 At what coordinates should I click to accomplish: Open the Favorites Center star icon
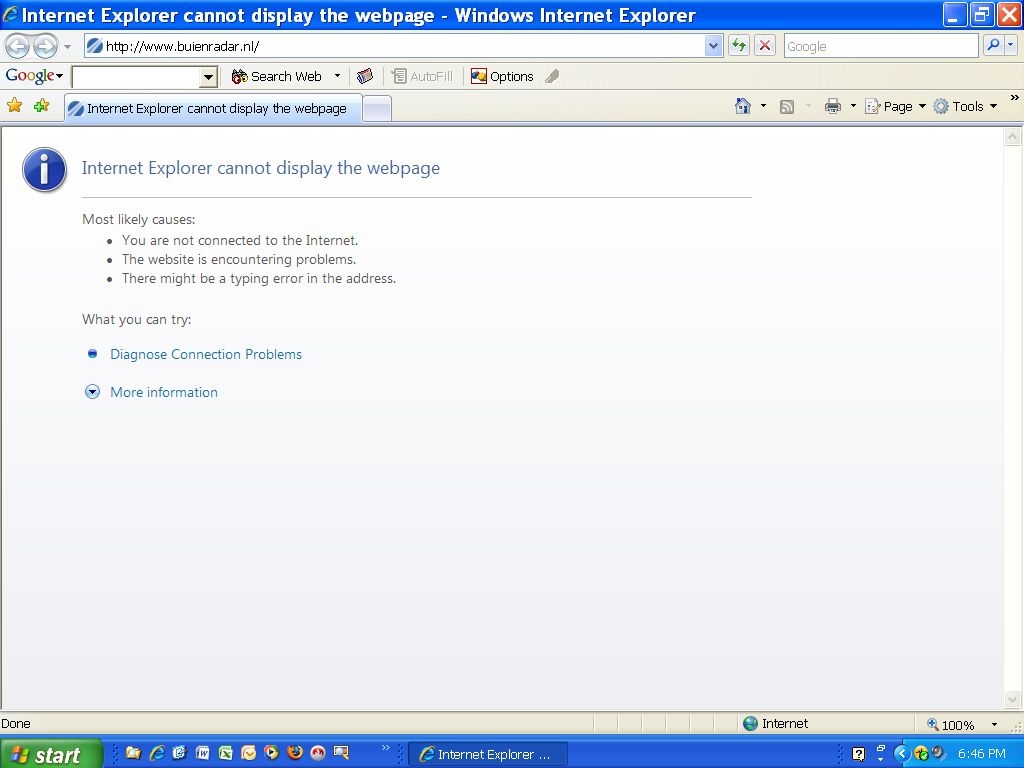(x=14, y=105)
